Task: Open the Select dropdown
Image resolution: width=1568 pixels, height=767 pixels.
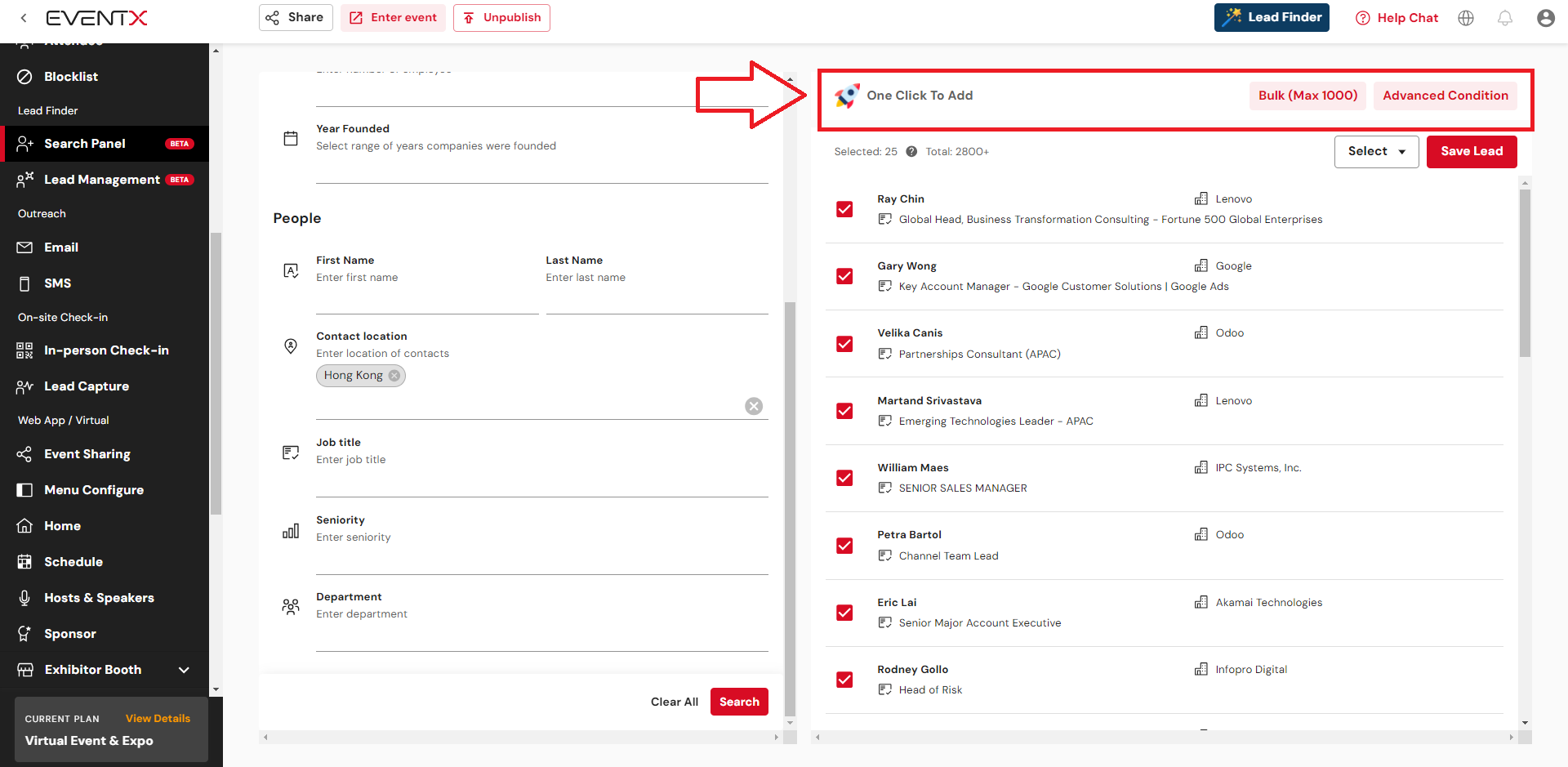Action: click(1376, 151)
